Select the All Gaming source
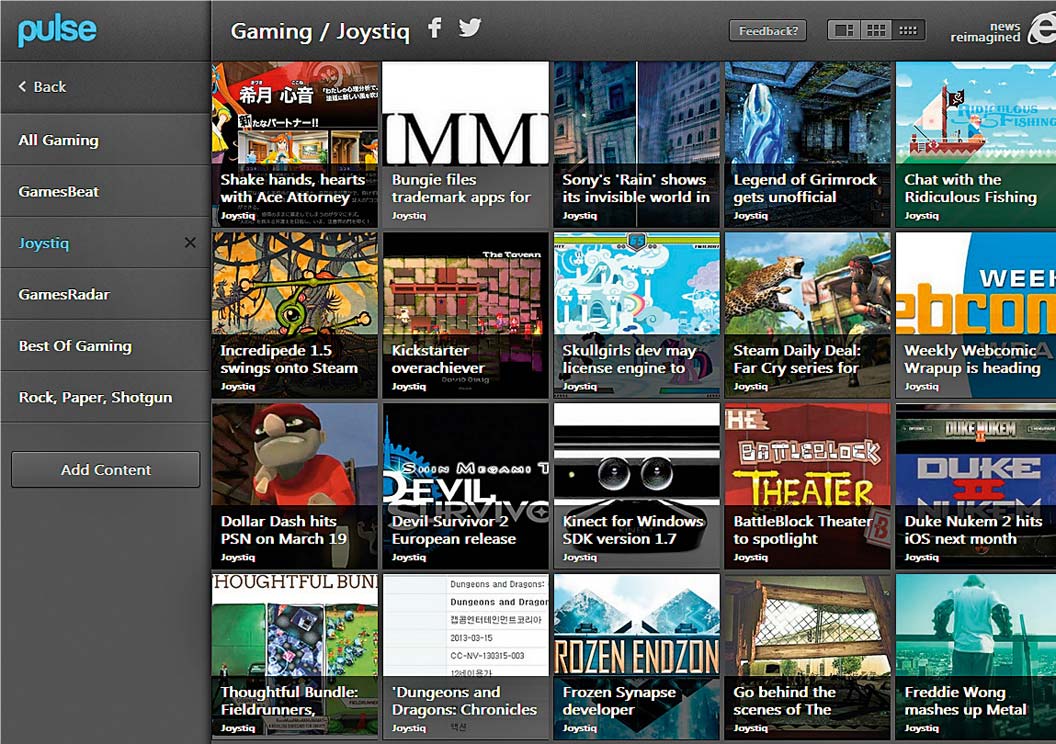The width and height of the screenshot is (1056, 744). (105, 139)
